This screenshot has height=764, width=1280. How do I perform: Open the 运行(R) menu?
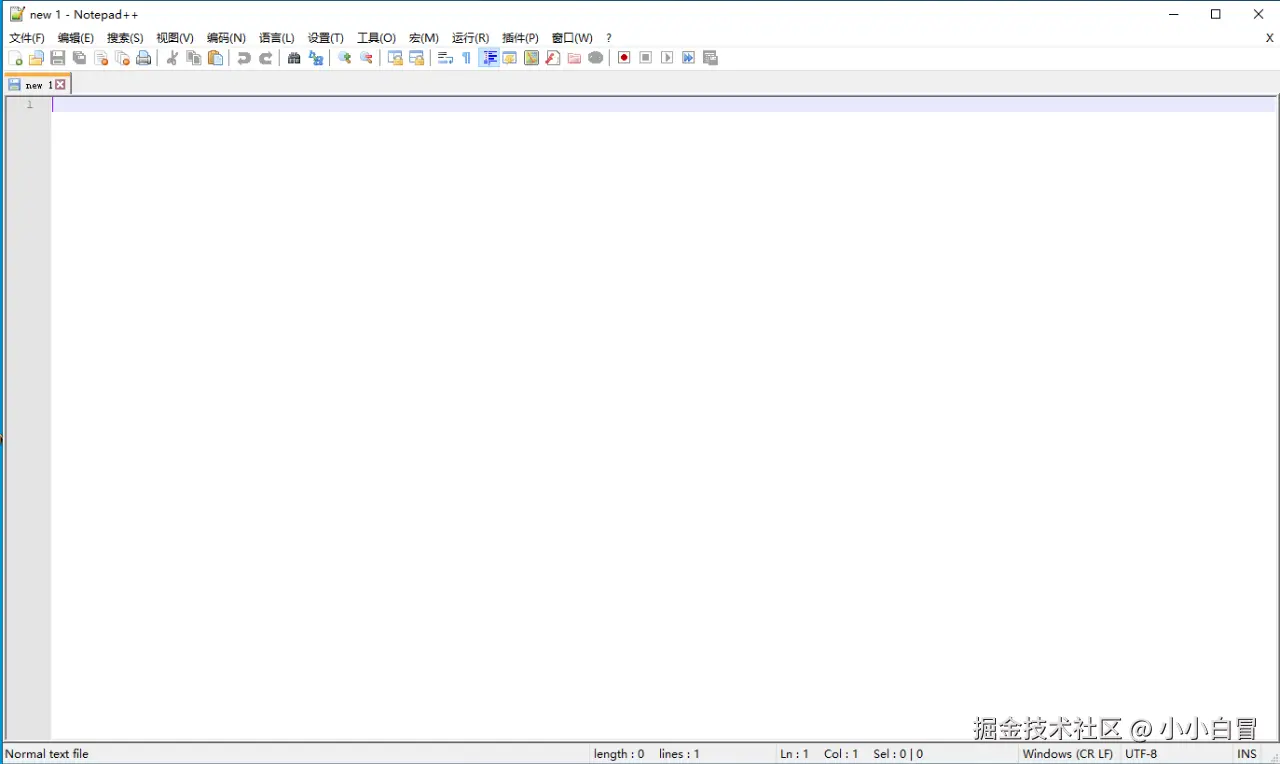(x=471, y=38)
